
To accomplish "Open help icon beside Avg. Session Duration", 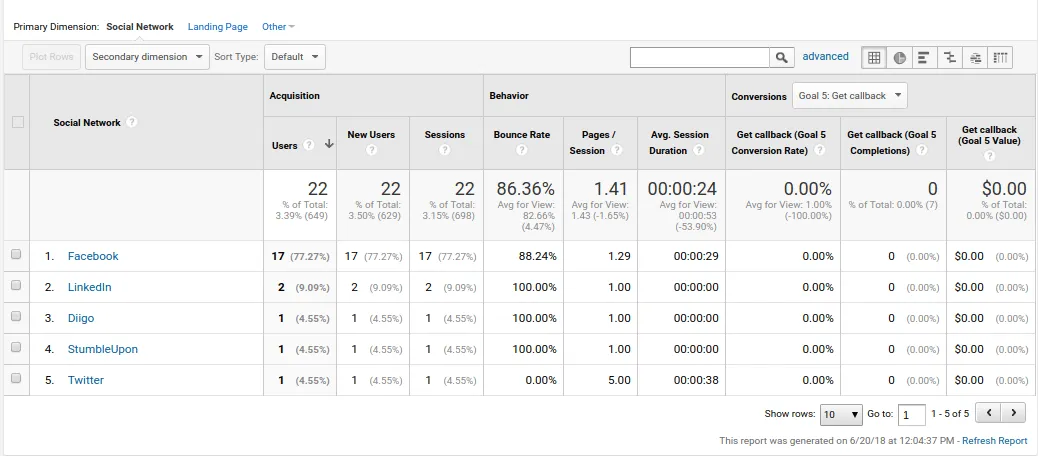I will pos(698,150).
